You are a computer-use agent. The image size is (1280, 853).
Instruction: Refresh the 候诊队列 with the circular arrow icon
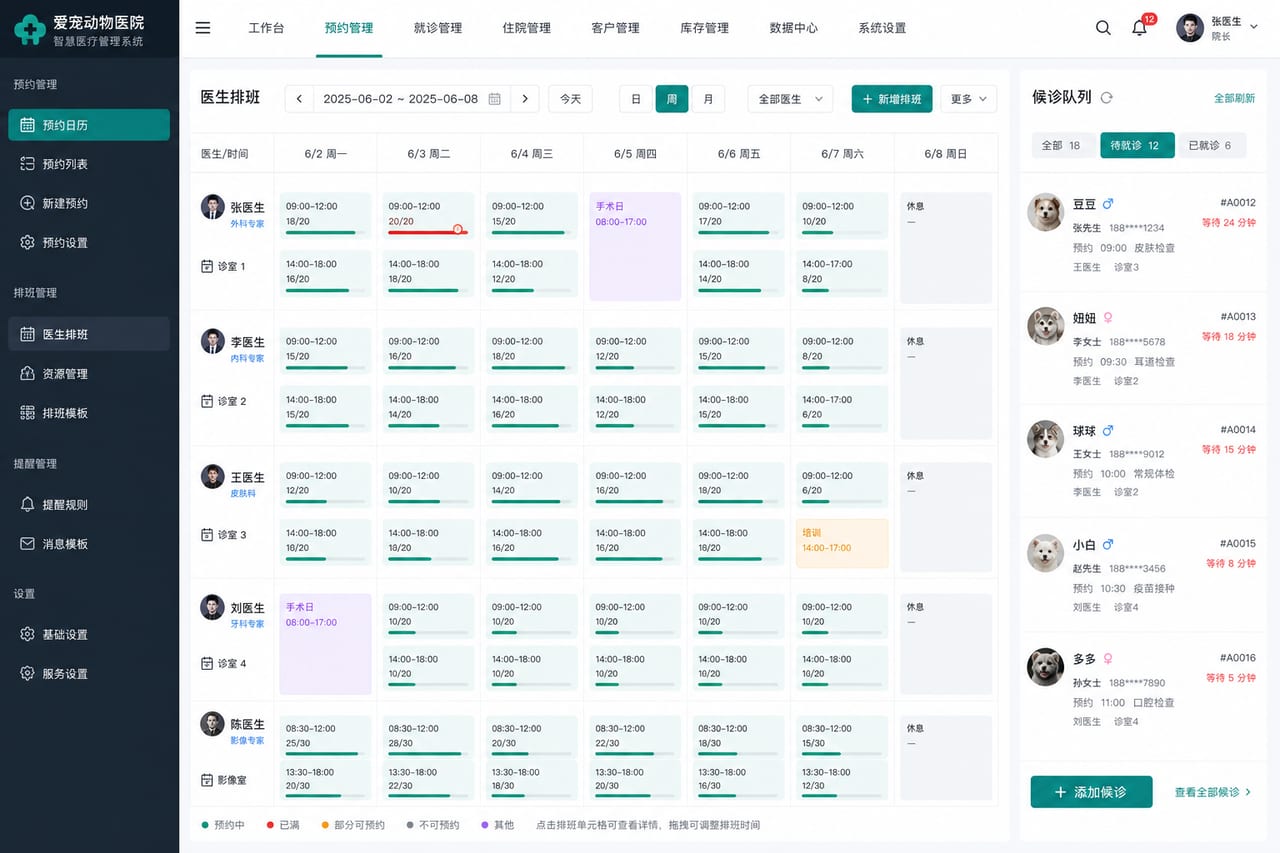pos(1106,97)
